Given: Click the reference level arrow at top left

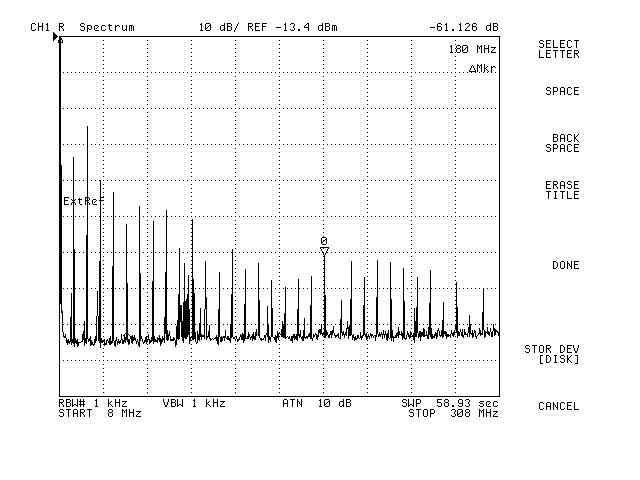Looking at the screenshot, I should (x=57, y=37).
